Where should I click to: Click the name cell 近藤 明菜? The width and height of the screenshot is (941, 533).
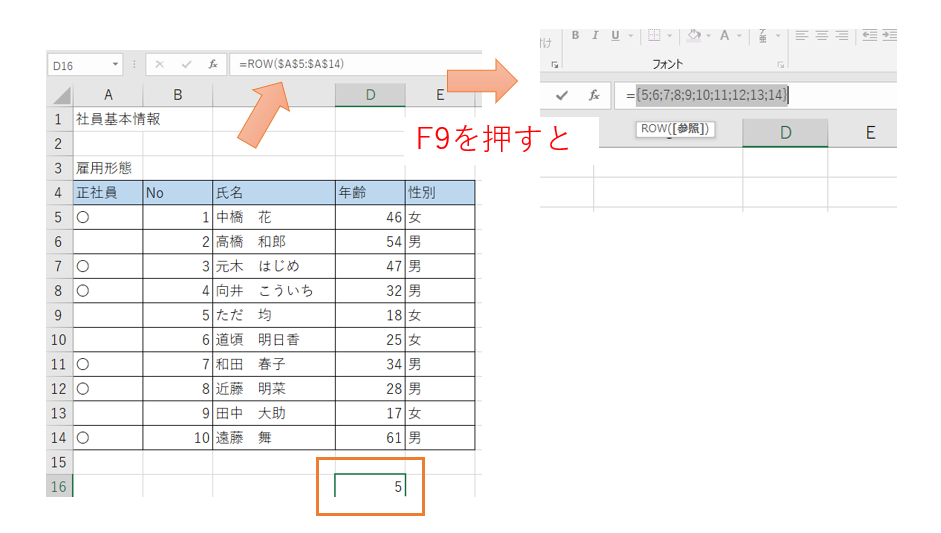[x=274, y=389]
